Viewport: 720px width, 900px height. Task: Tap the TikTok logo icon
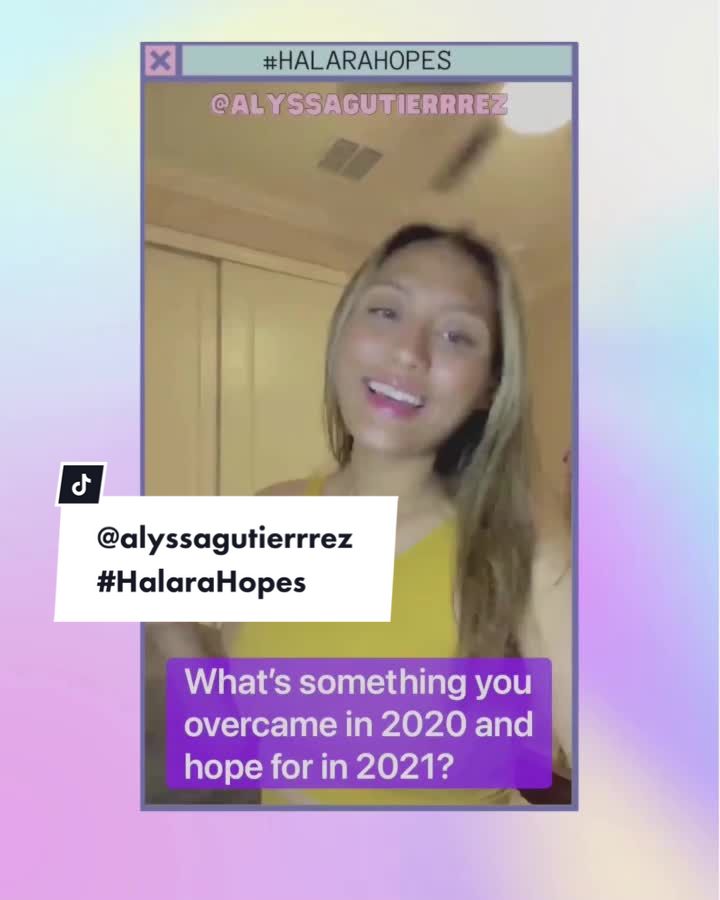click(x=81, y=485)
